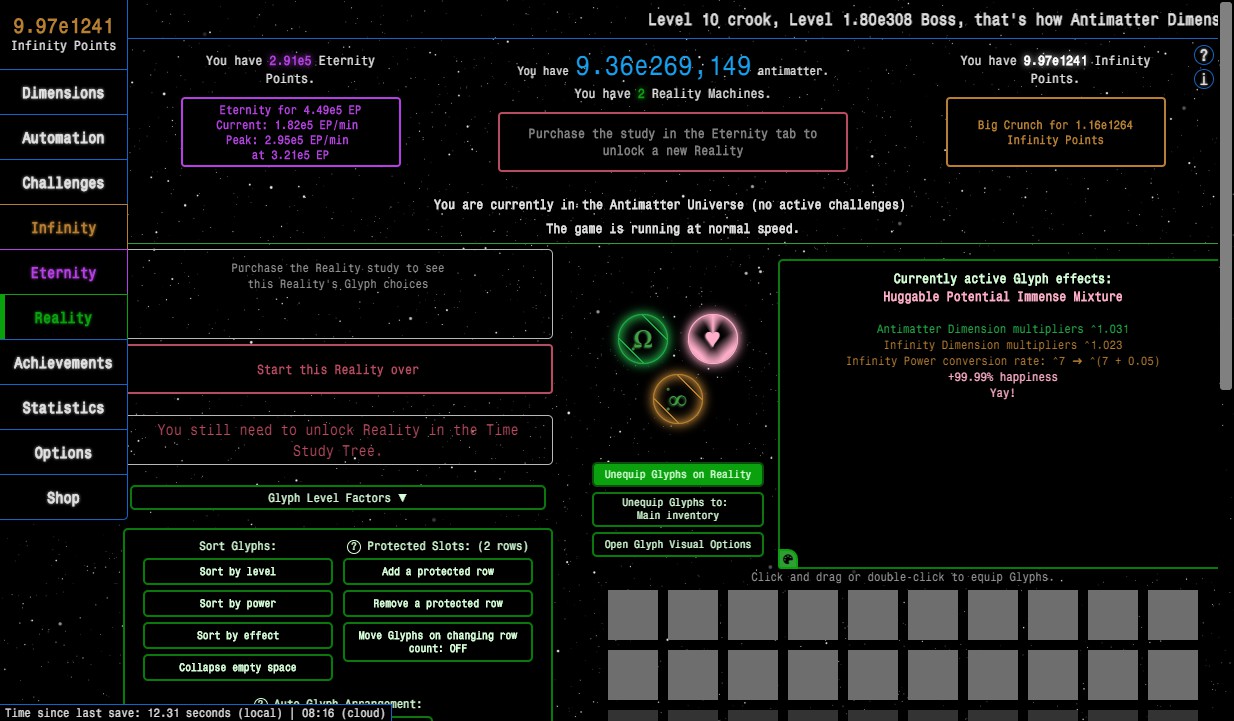Toggle Unequip Glyphs on Reality
1234x721 pixels.
coord(678,474)
